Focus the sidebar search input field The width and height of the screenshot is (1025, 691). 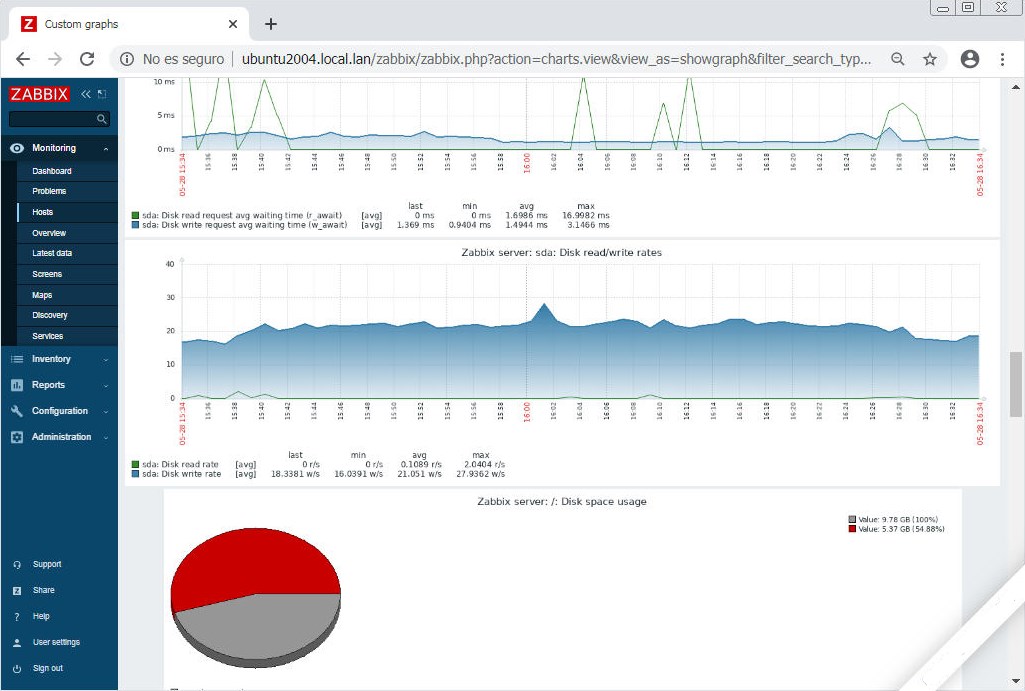coord(59,119)
